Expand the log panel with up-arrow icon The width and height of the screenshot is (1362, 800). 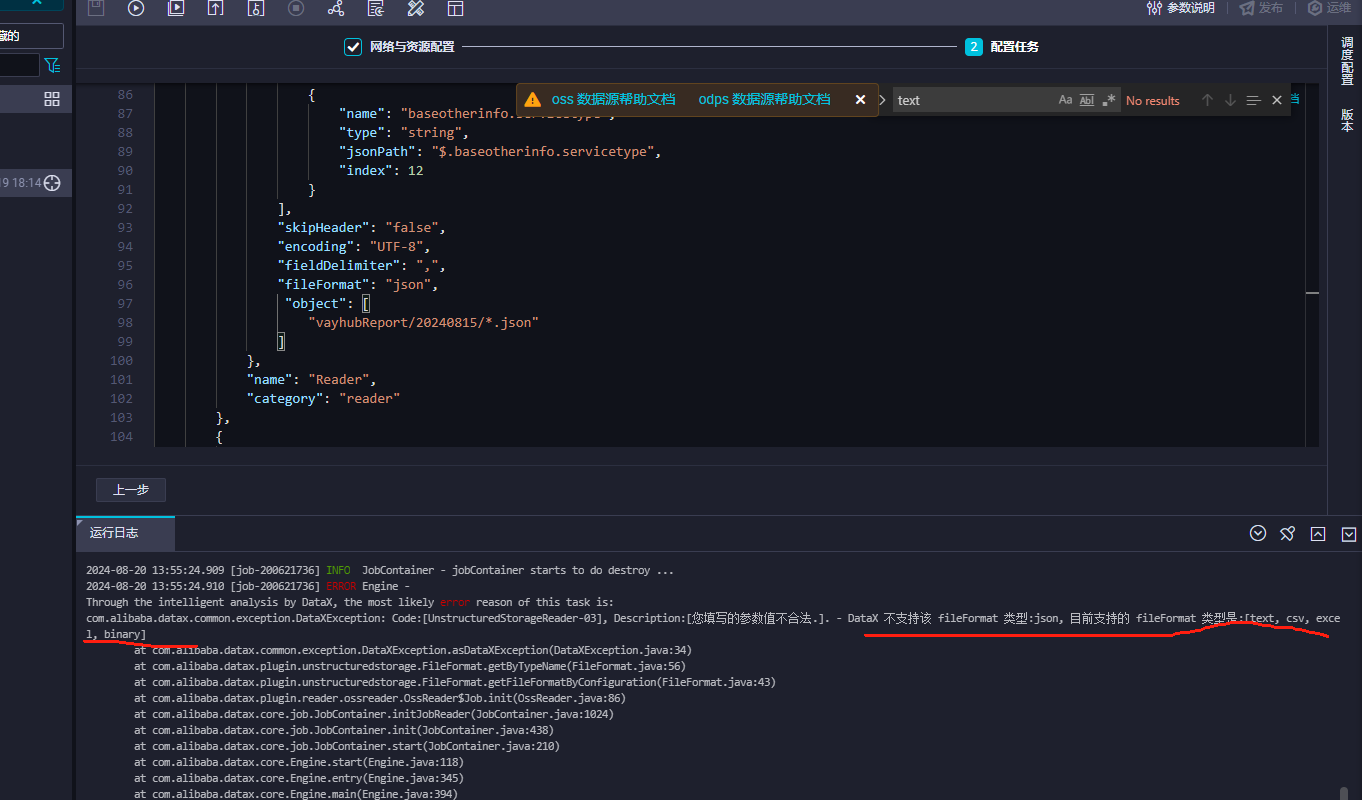click(x=1318, y=534)
